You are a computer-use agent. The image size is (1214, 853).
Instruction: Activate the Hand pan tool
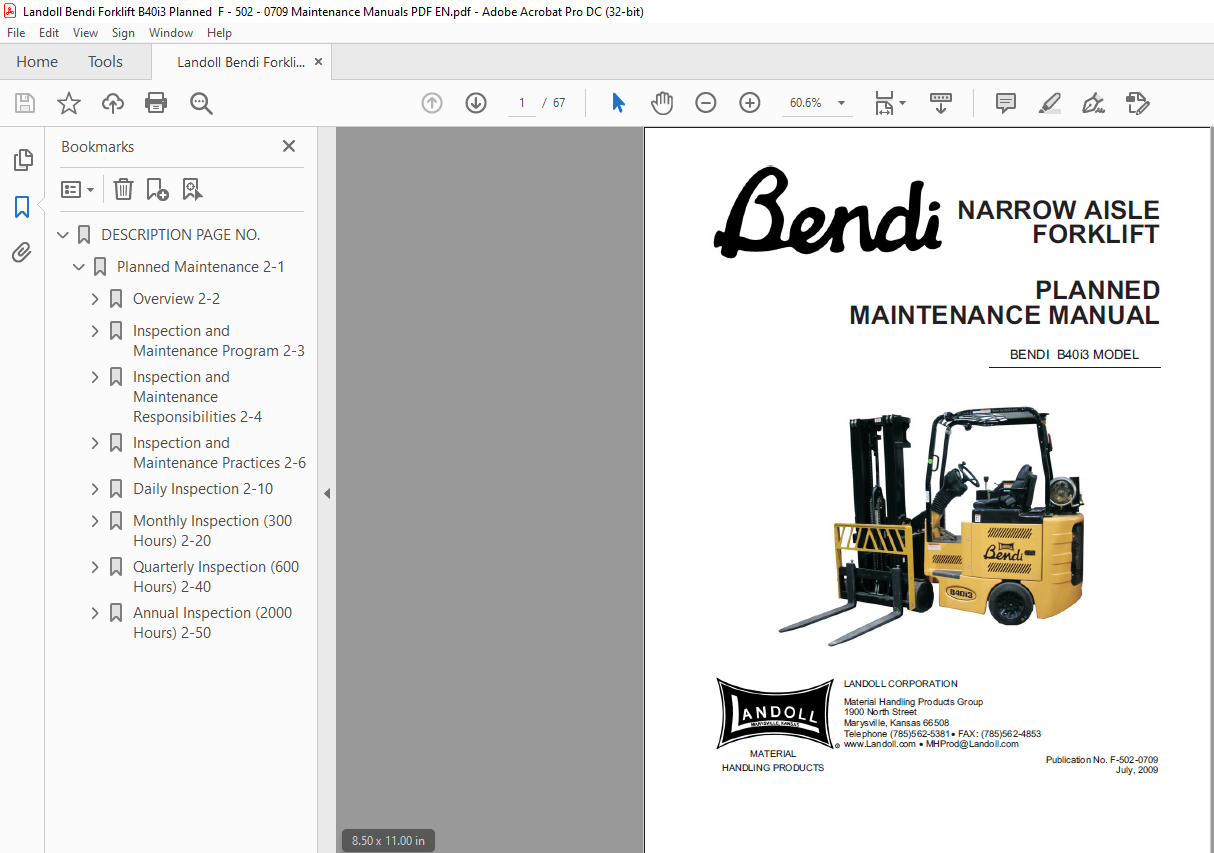tap(662, 103)
